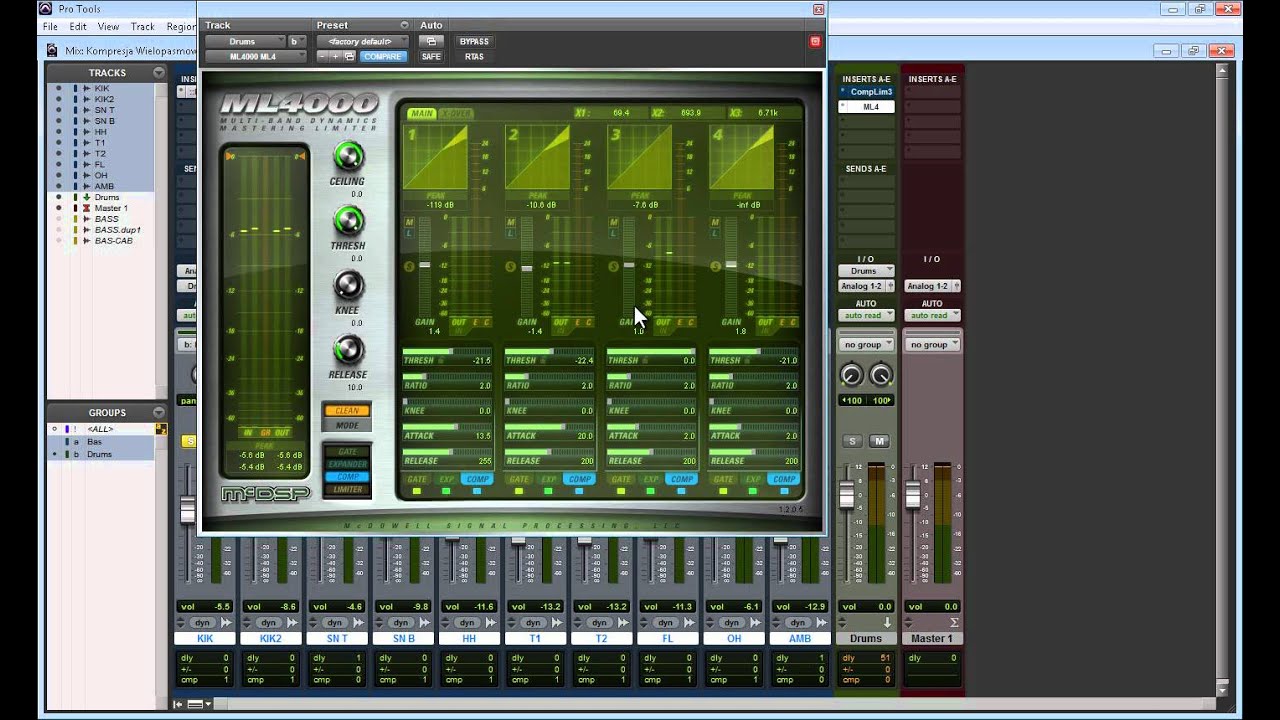Open the plugin settings copy icon
The width and height of the screenshot is (1280, 720).
(349, 57)
